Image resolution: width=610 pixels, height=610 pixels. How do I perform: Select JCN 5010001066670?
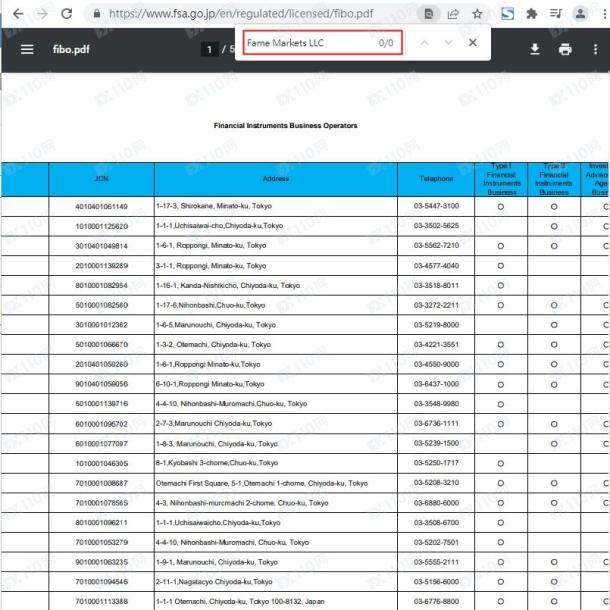[102, 345]
